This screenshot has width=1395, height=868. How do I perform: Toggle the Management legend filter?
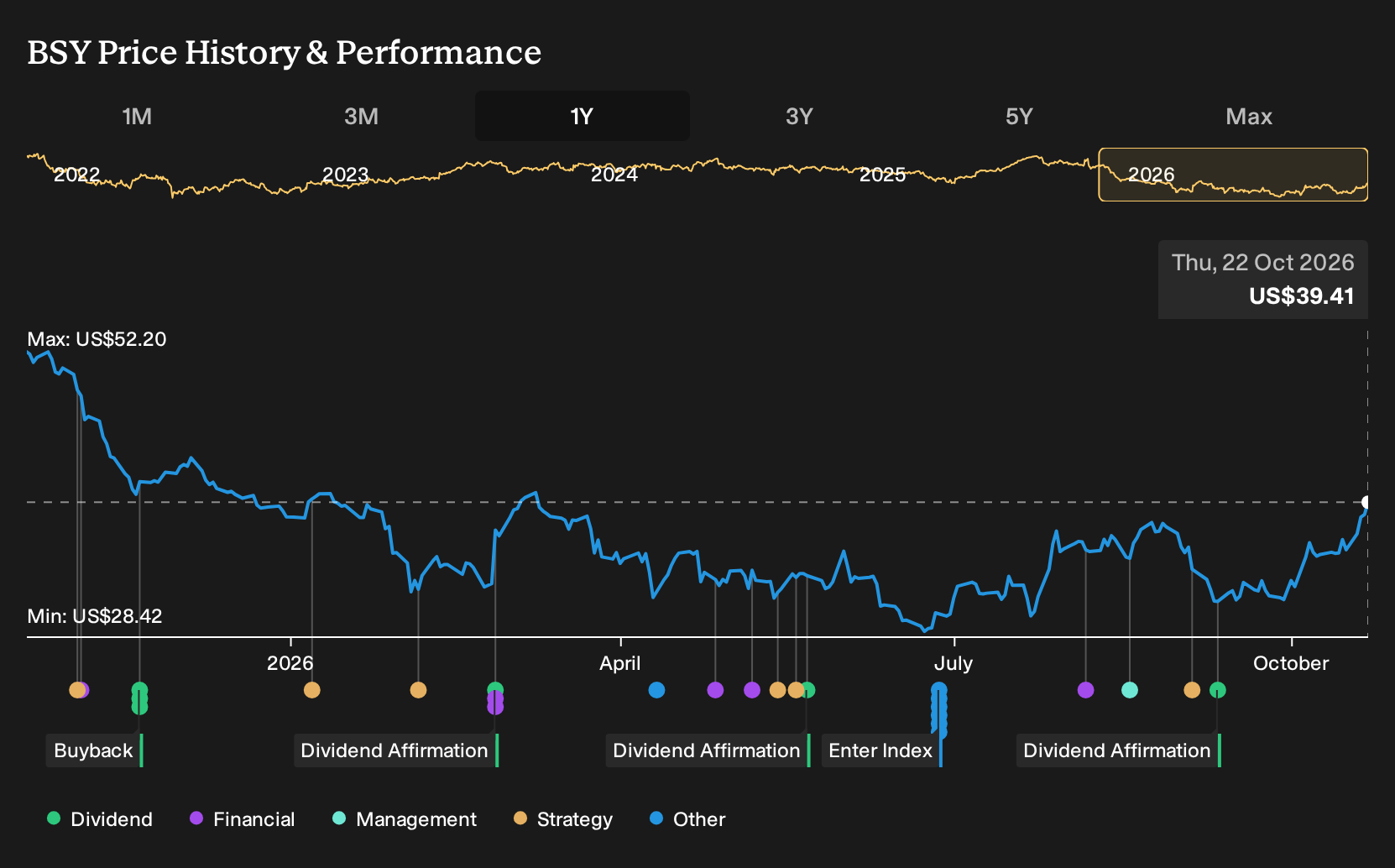click(x=405, y=819)
